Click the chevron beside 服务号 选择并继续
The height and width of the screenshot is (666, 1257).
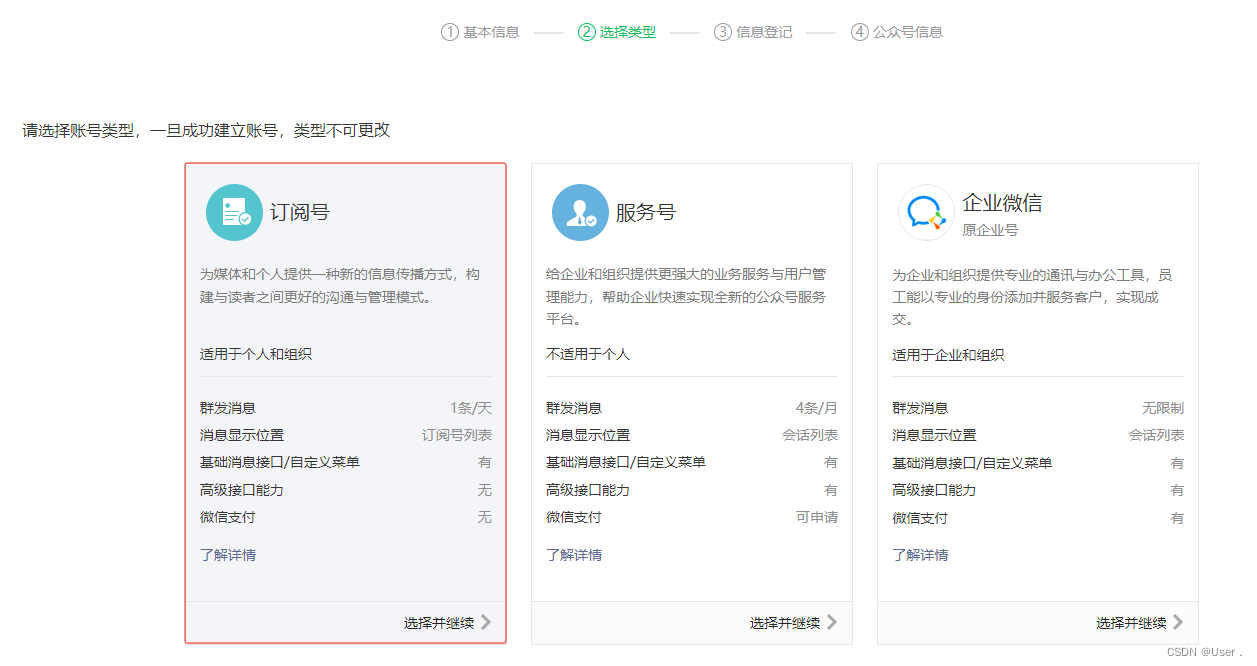tap(832, 622)
